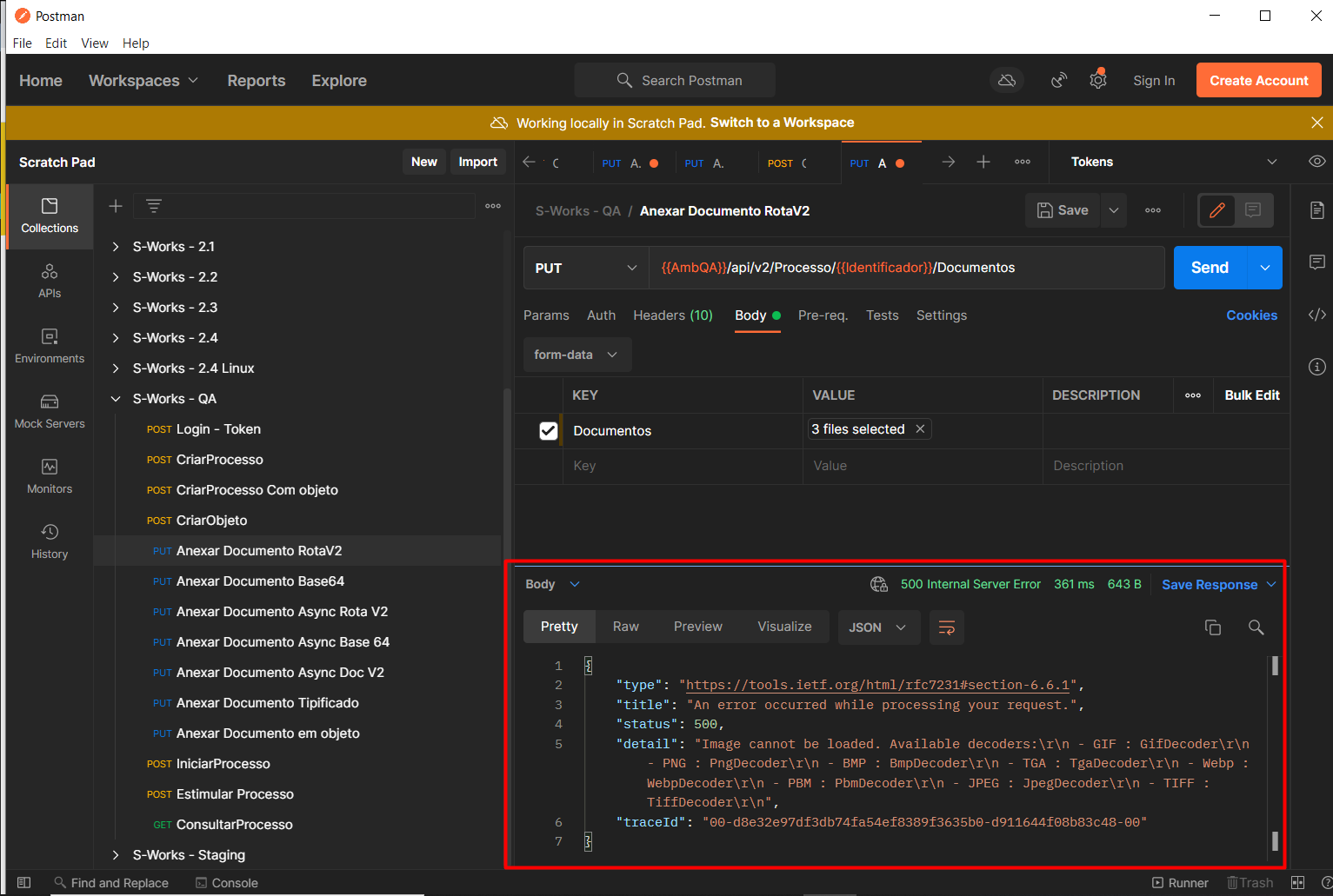Select Anexar Documento Base64 request
Screen dimensions: 1333x896
260,581
